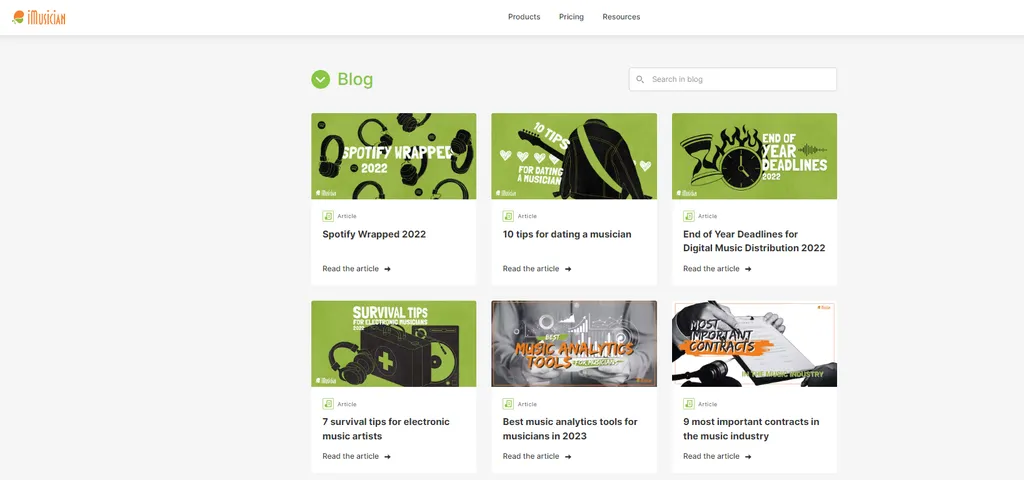This screenshot has height=480, width=1024.
Task: Click arrow icon under 9 most important contracts
Action: [748, 457]
